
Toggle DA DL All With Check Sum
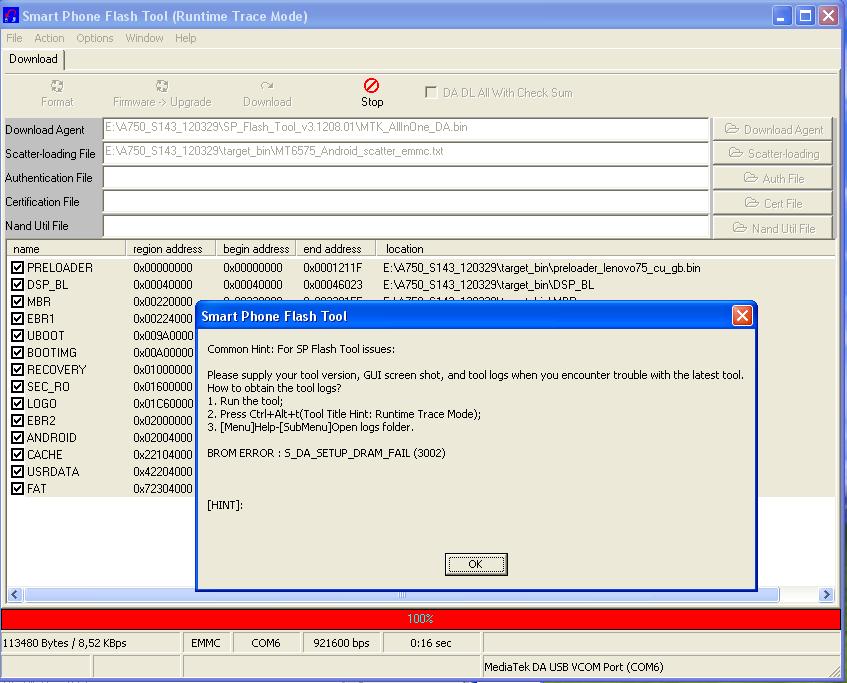431,92
